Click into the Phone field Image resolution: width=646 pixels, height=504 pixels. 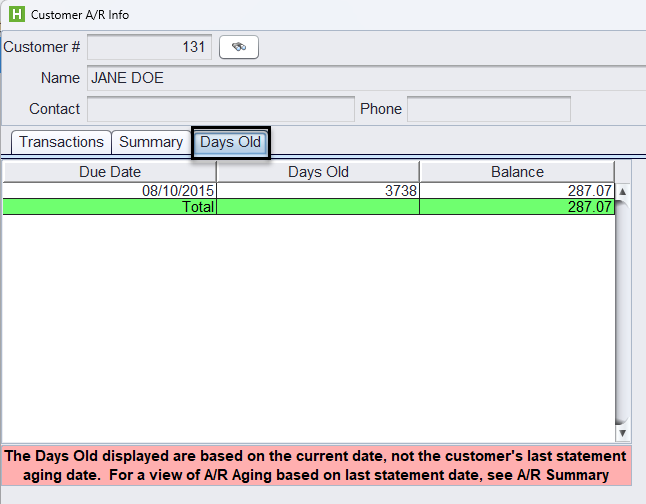(488, 109)
